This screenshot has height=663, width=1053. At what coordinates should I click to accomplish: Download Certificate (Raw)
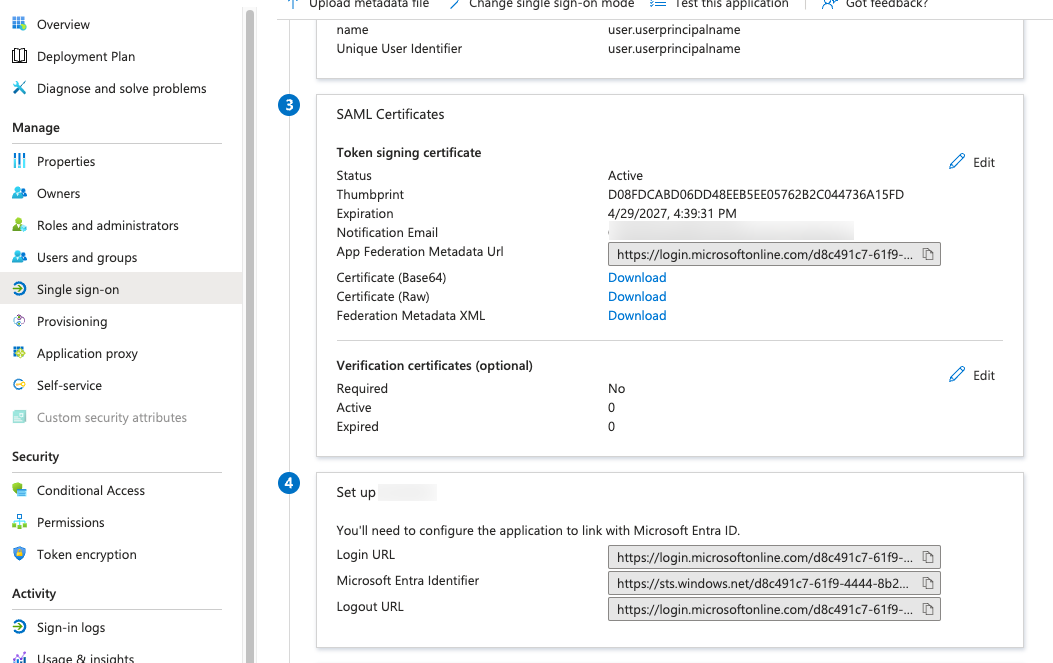[x=637, y=296]
